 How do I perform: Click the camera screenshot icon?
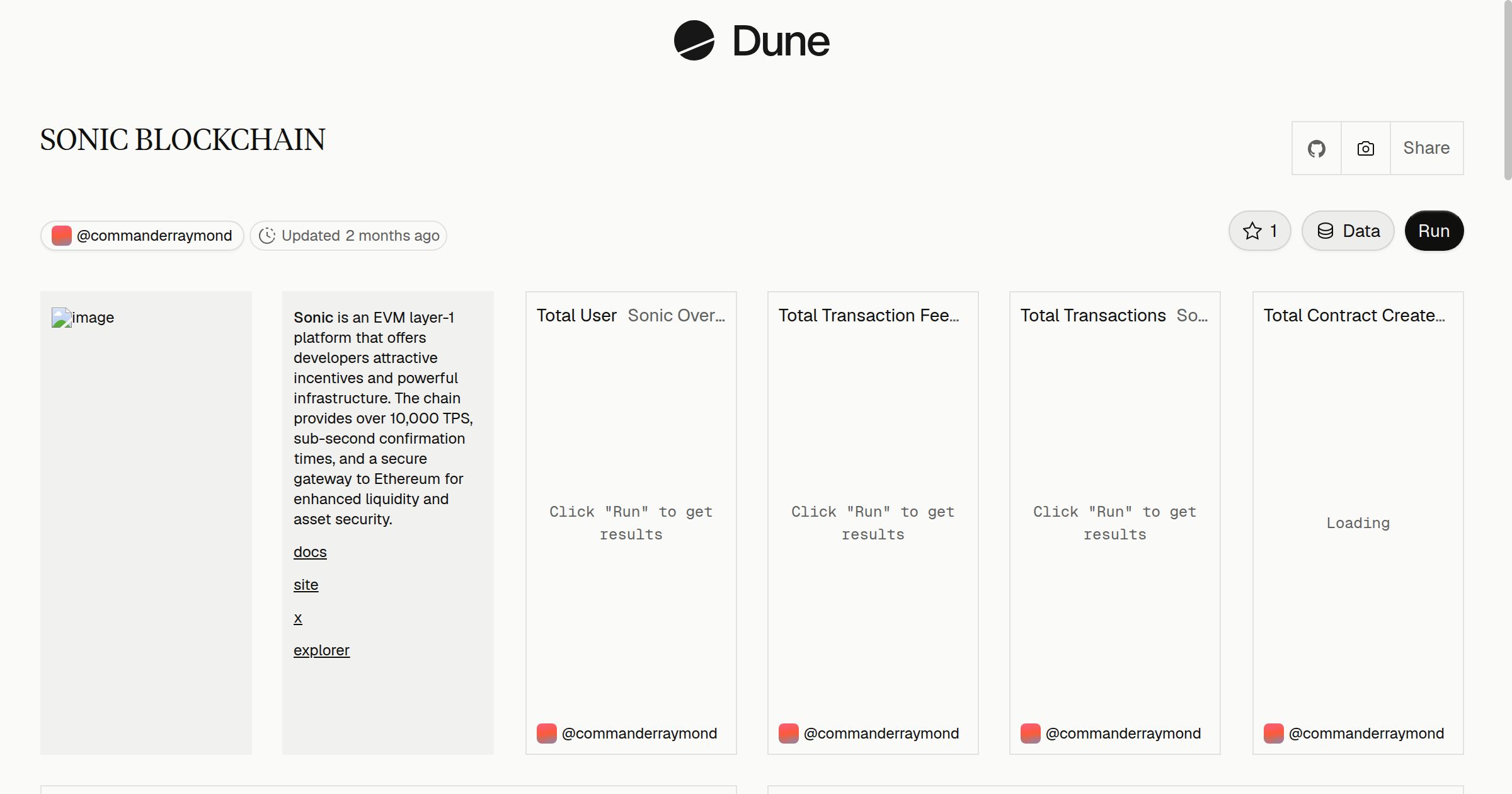pyautogui.click(x=1366, y=148)
